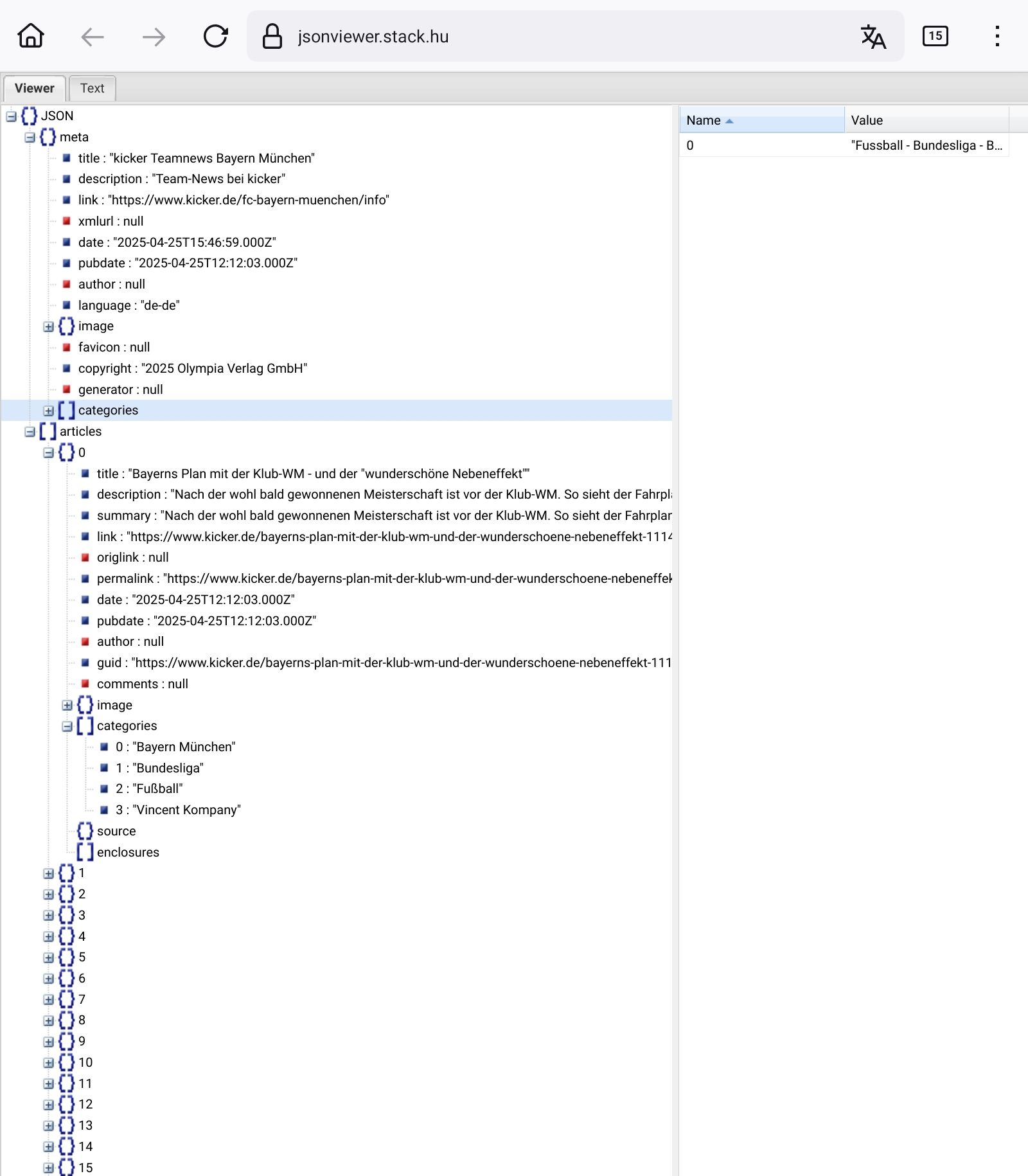Collapse article 0 object
The width and height of the screenshot is (1028, 1176).
(48, 453)
